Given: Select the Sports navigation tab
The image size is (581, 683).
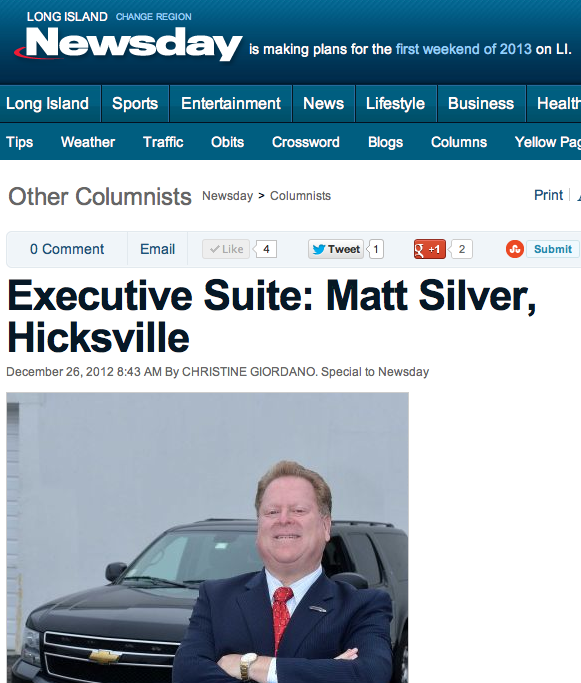Looking at the screenshot, I should click(x=135, y=104).
